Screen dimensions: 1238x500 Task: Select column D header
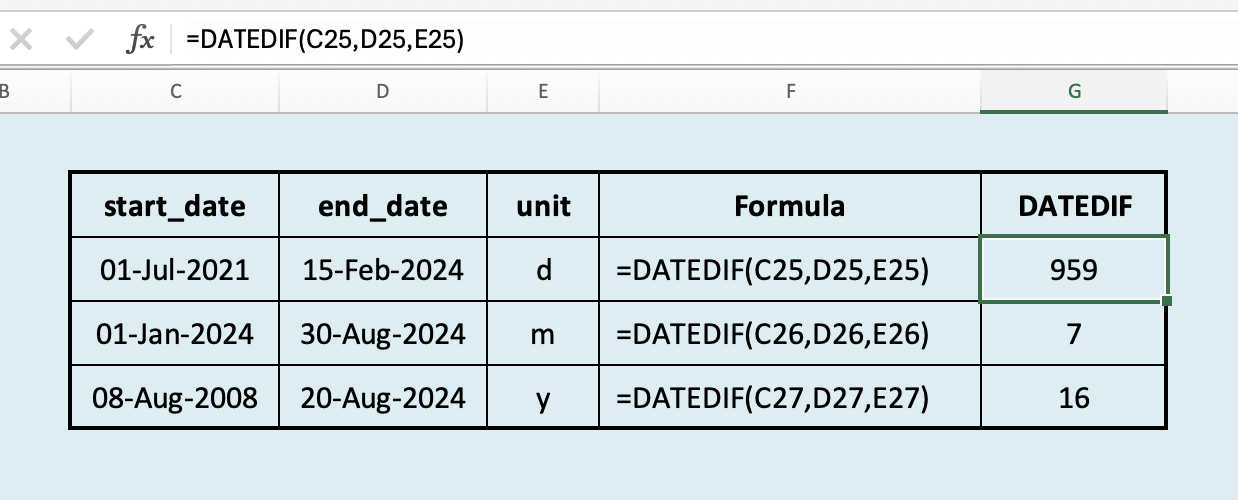pos(383,92)
